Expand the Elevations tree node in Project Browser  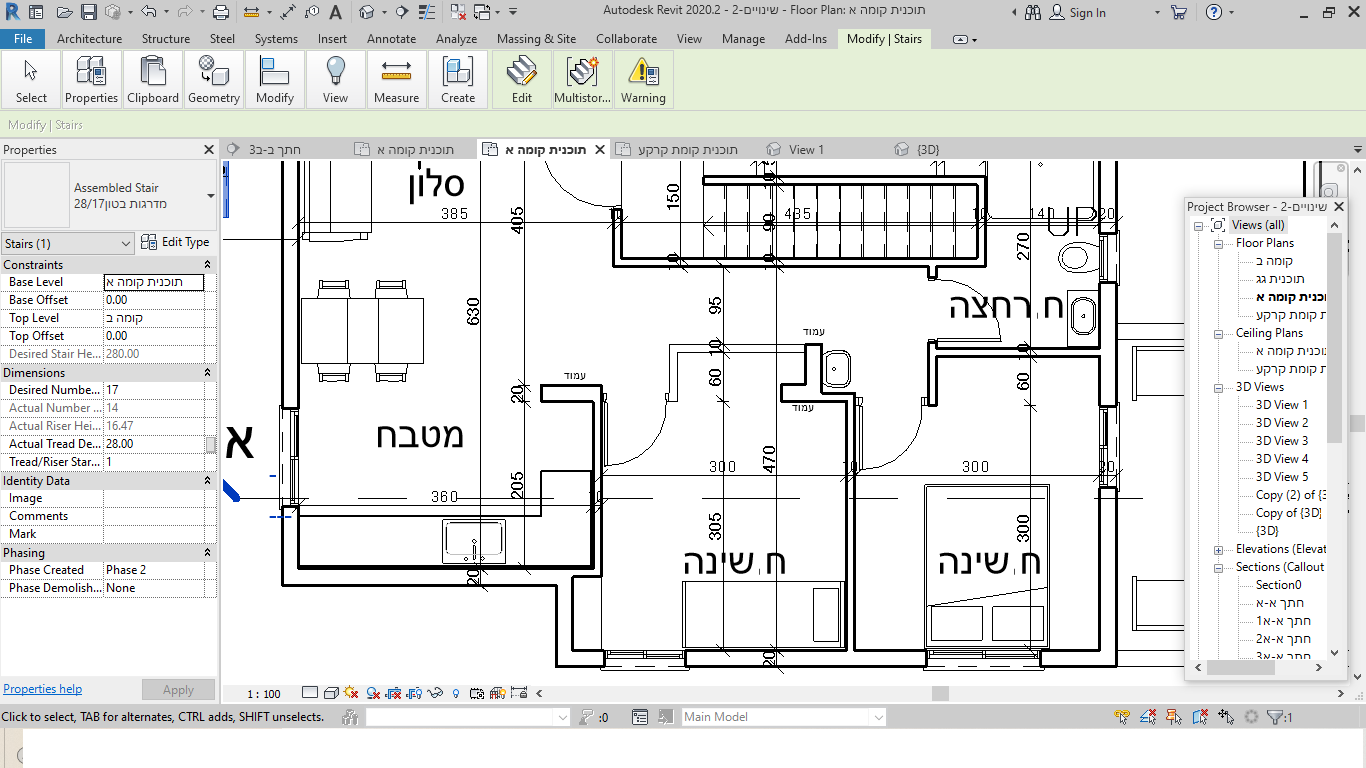(1218, 549)
